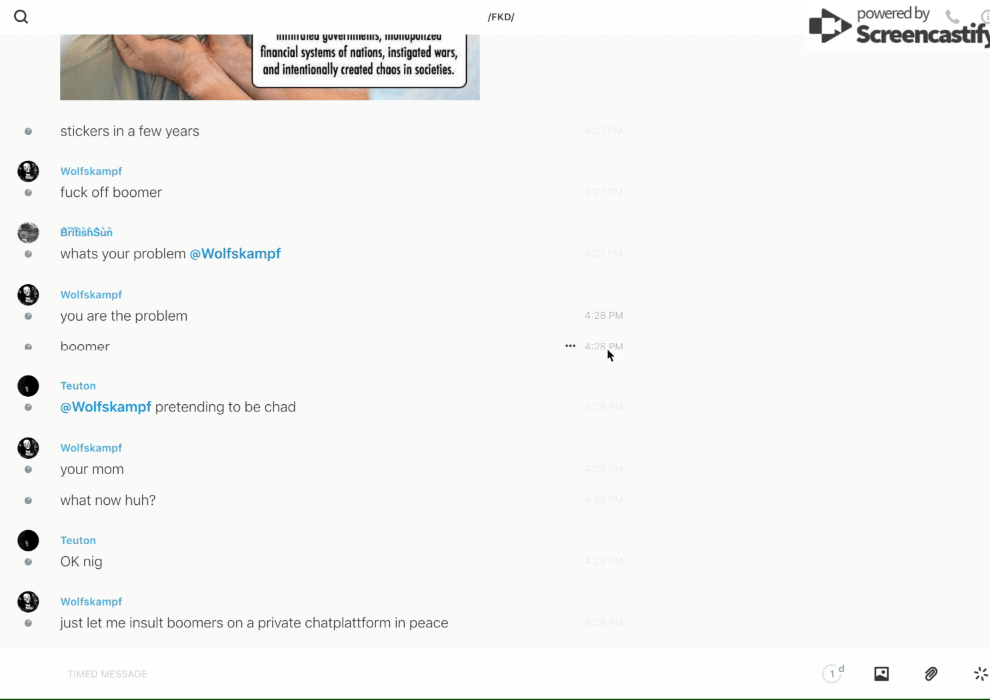The width and height of the screenshot is (990, 700).
Task: Click the /FKD/ conversation title
Action: pos(501,17)
